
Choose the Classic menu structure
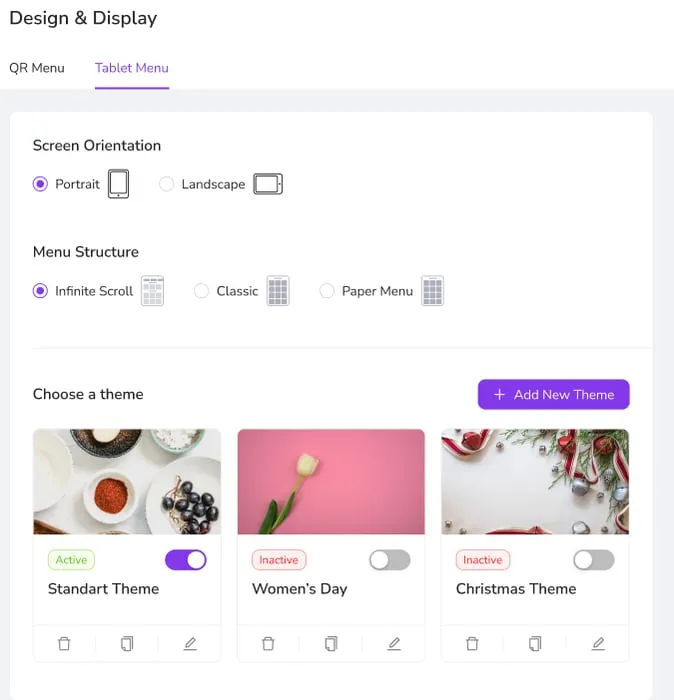tap(201, 291)
